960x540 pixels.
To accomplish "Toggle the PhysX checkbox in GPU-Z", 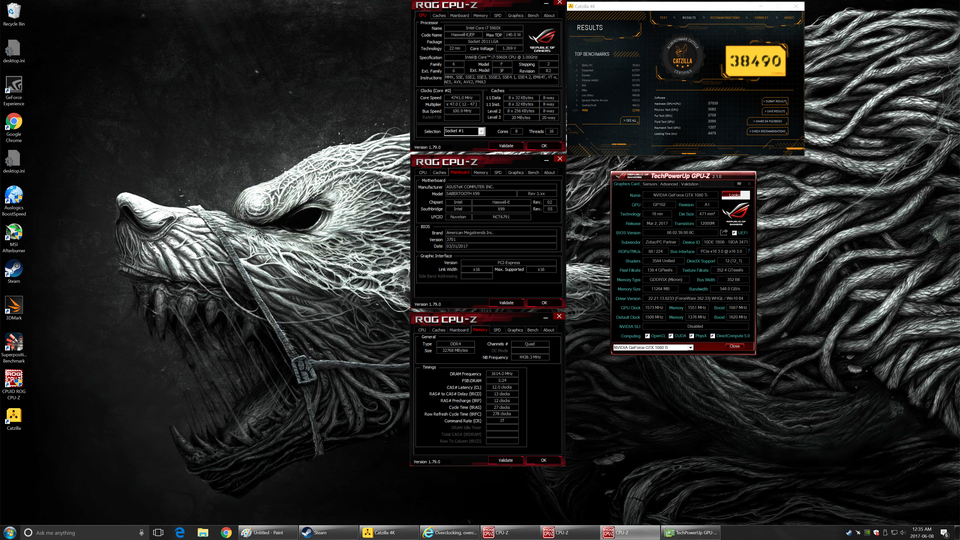I will pyautogui.click(x=691, y=336).
